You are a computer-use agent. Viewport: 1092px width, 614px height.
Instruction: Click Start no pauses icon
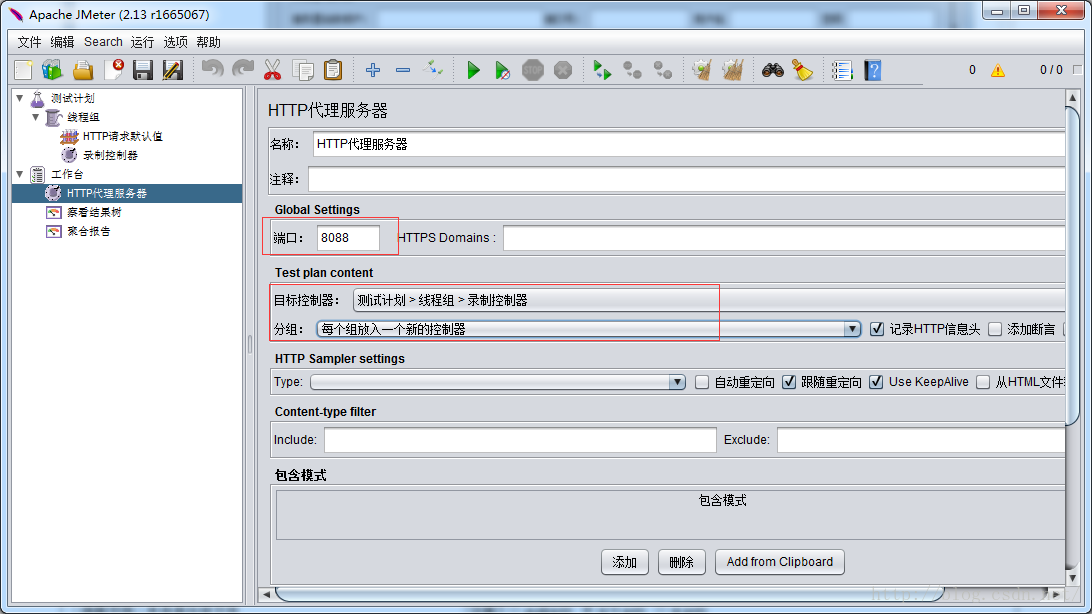[502, 70]
